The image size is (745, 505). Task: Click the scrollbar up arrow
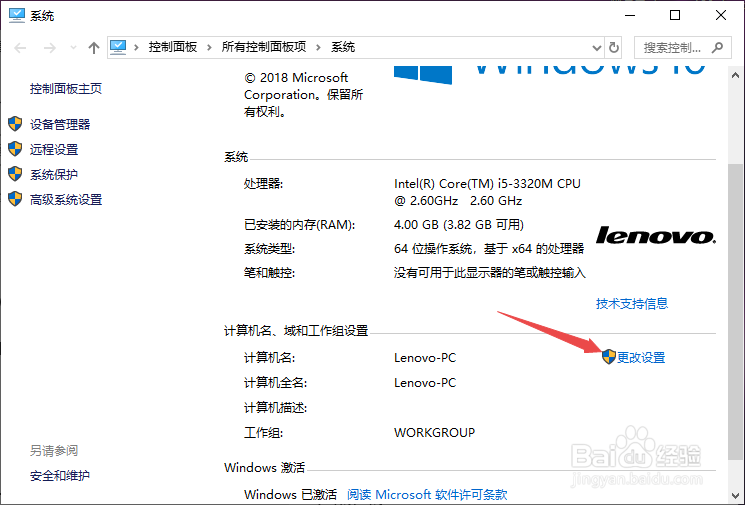735,75
